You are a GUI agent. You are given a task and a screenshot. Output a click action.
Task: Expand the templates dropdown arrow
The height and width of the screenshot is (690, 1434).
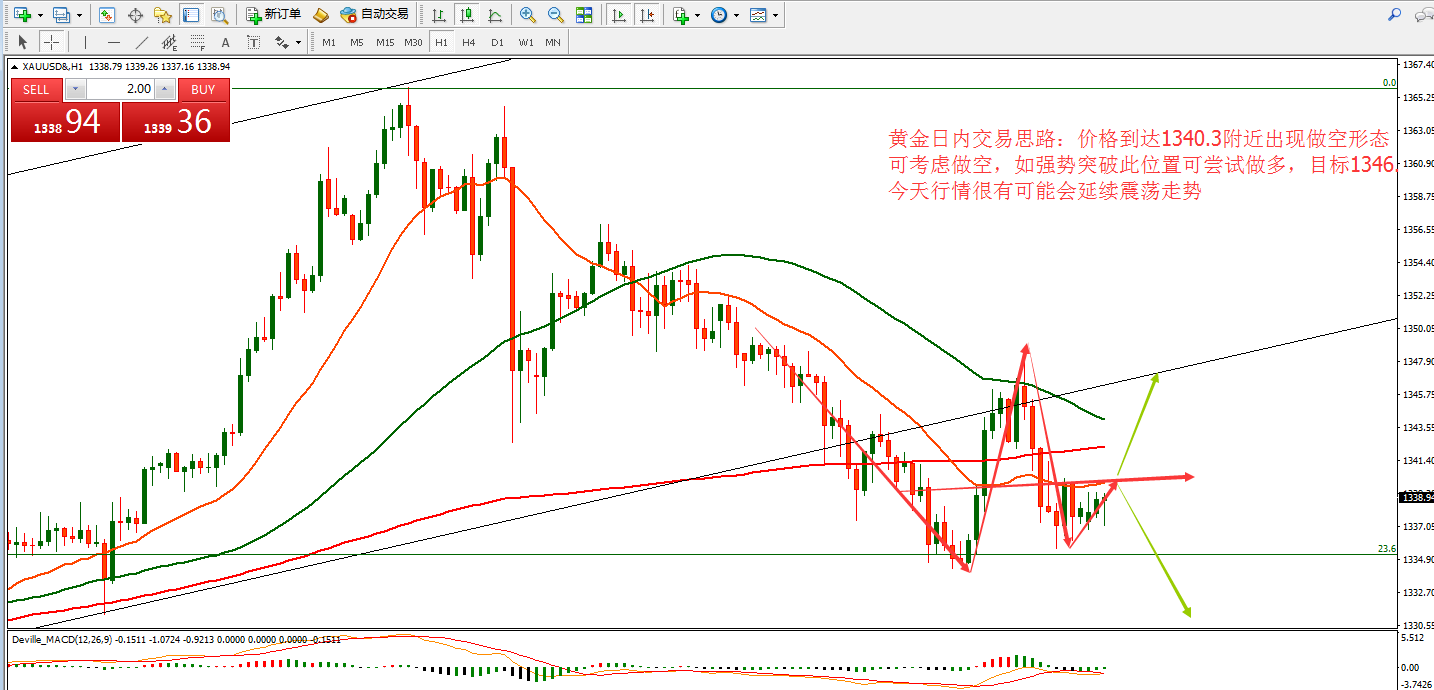coord(776,15)
